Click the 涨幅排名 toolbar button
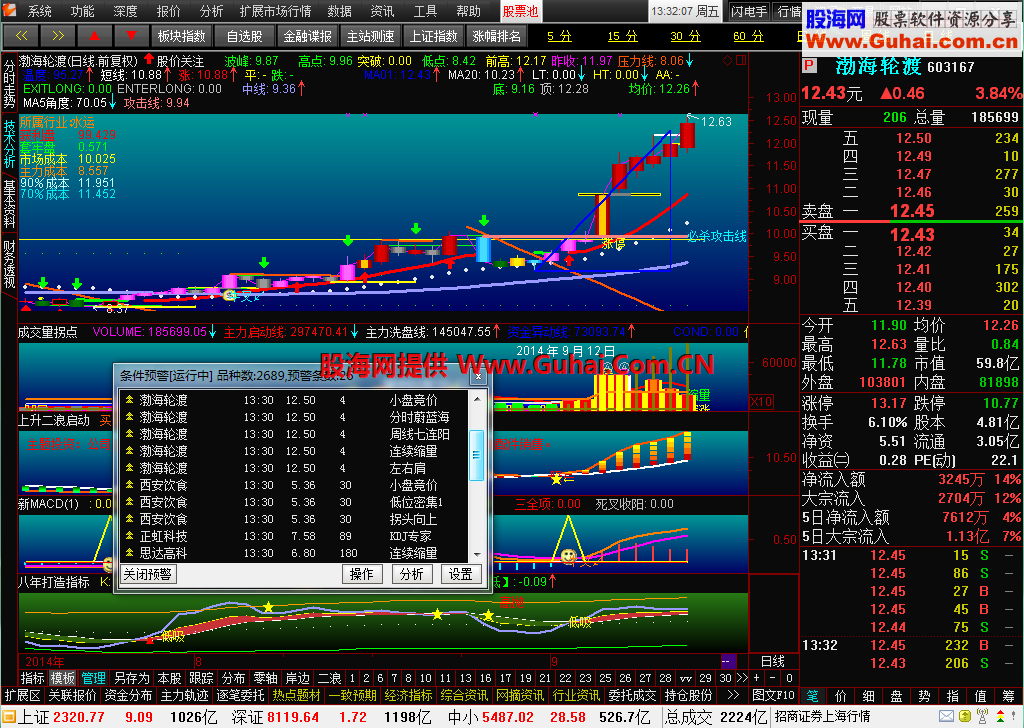This screenshot has height=728, width=1024. click(x=496, y=36)
